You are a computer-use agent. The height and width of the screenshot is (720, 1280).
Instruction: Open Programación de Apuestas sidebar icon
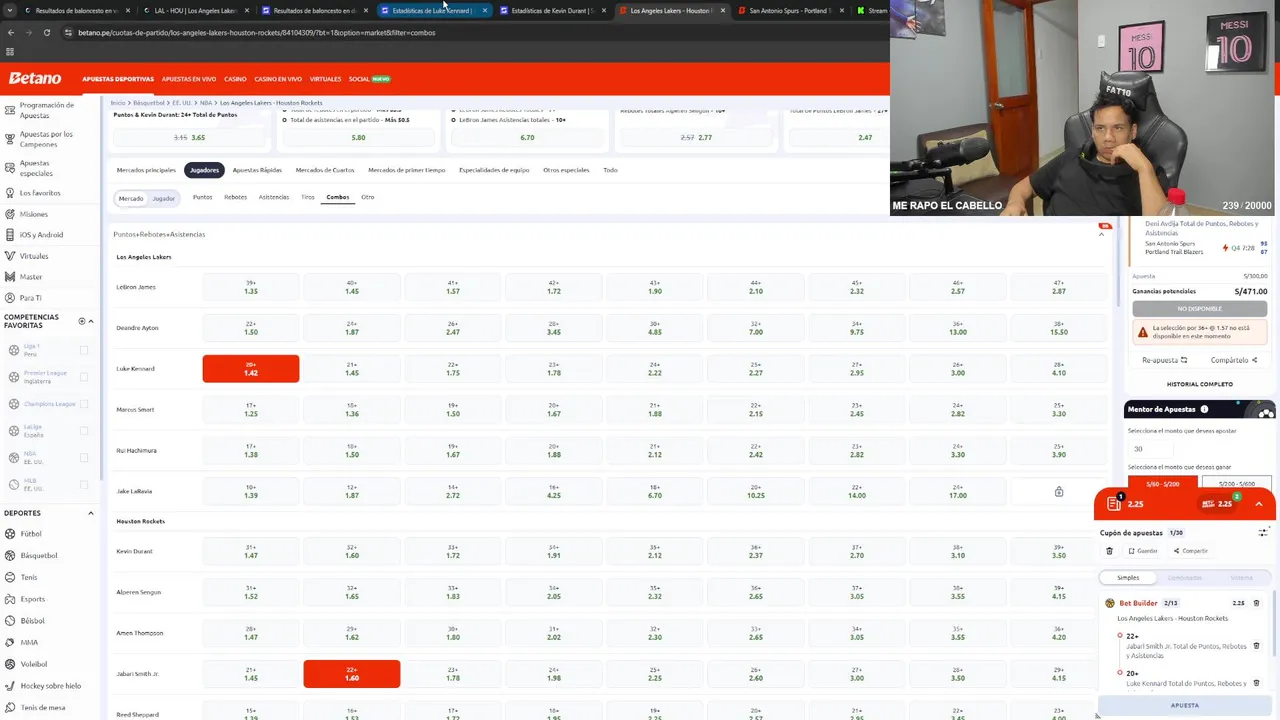pos(9,110)
